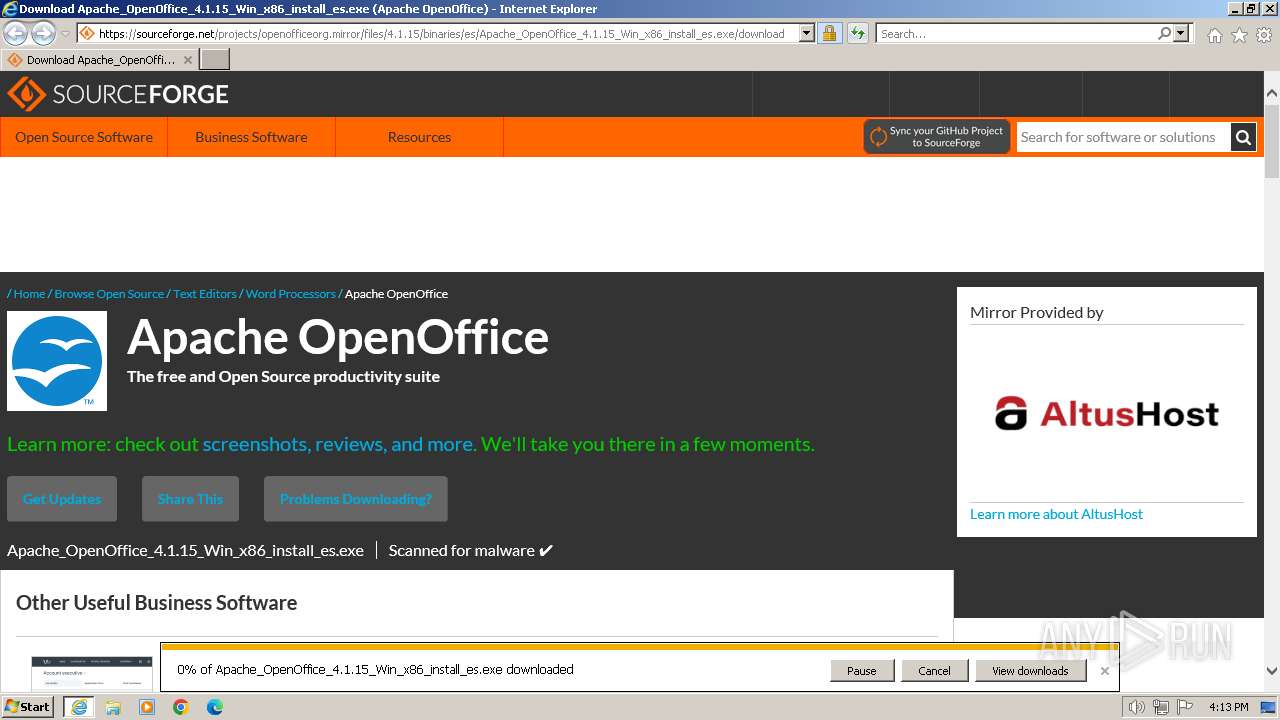The width and height of the screenshot is (1280, 720).
Task: Open media player taskbar icon
Action: (x=147, y=707)
